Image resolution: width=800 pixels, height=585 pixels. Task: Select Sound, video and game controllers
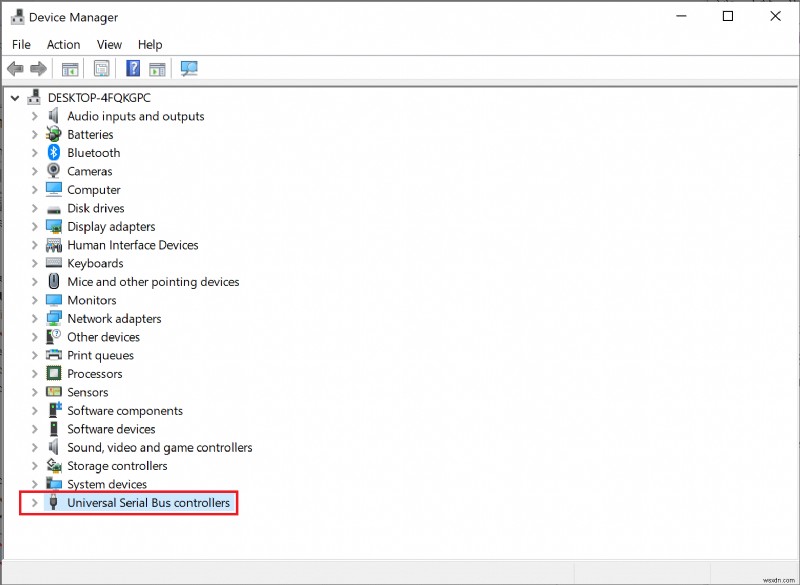point(160,447)
